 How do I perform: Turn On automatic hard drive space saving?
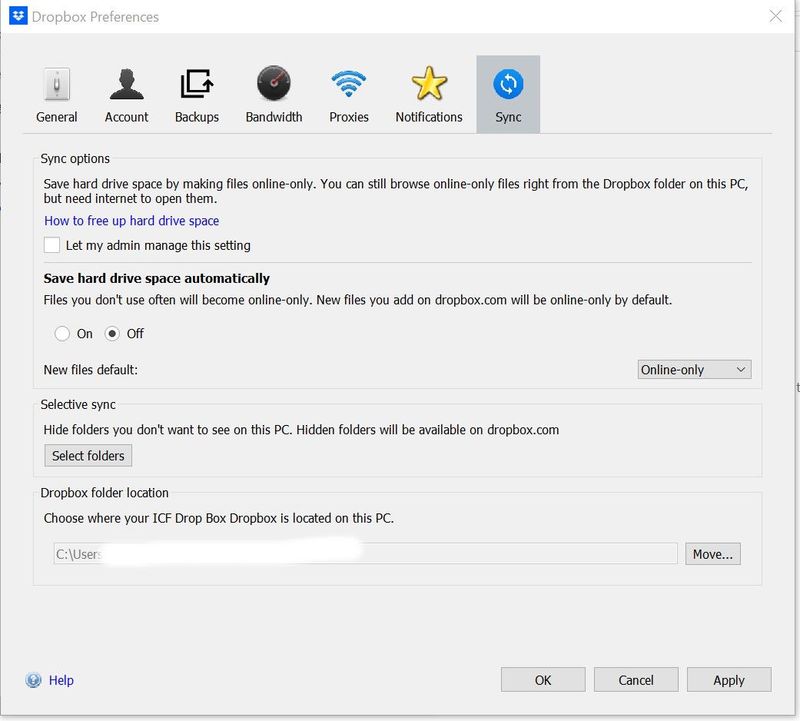60,333
